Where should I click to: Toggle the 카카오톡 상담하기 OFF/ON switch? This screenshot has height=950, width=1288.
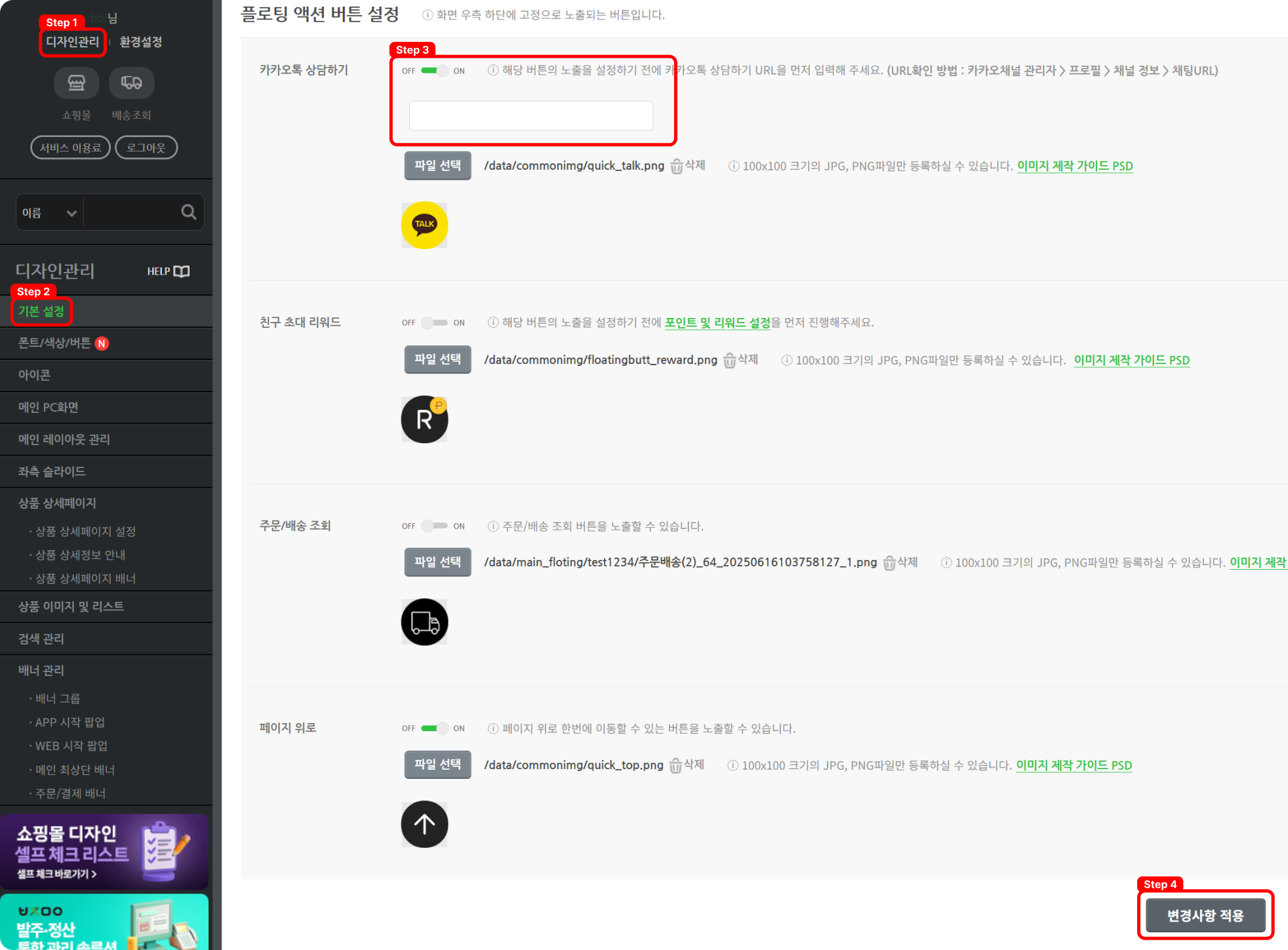434,71
